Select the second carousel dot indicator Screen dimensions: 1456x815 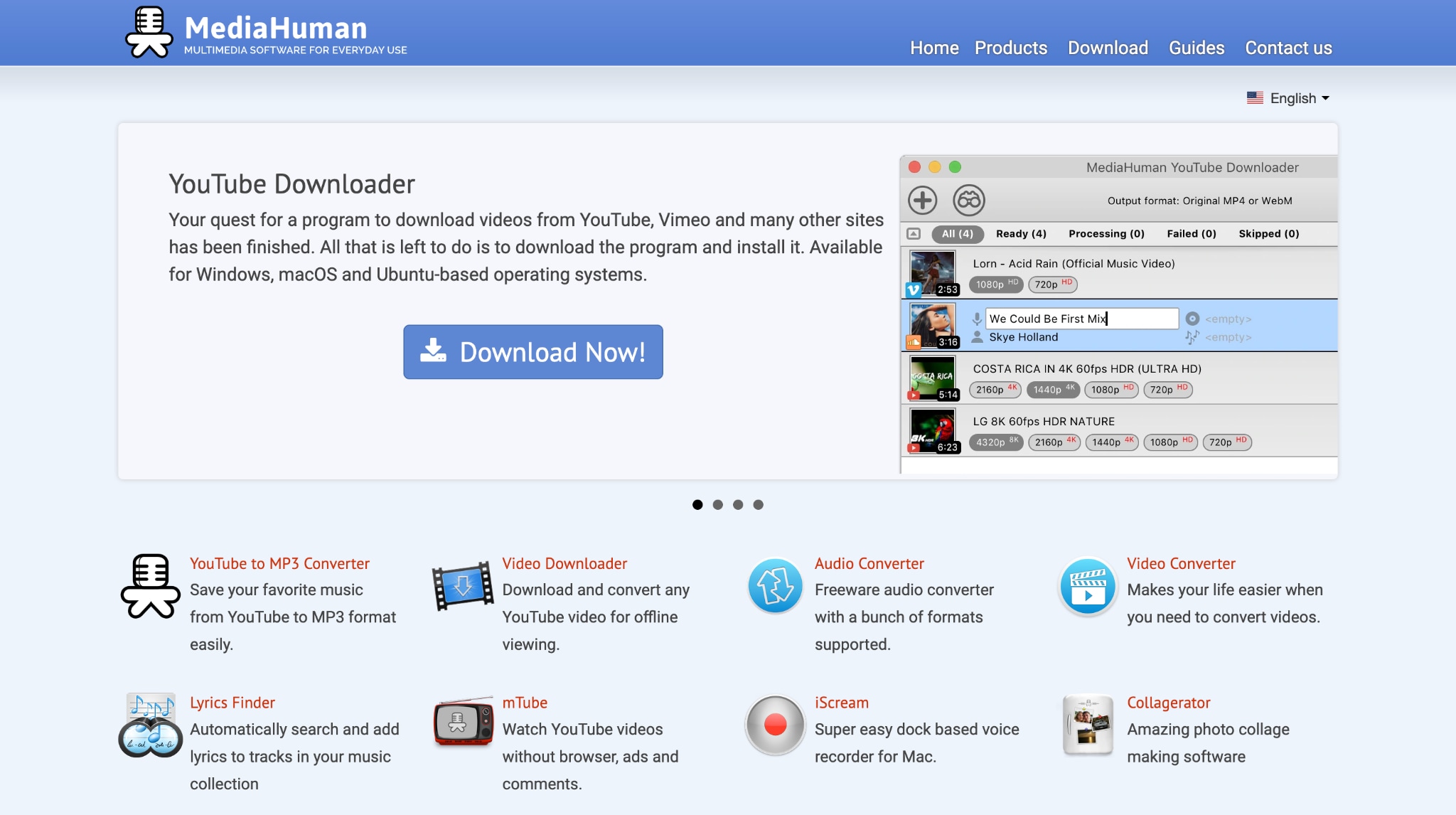pyautogui.click(x=716, y=504)
